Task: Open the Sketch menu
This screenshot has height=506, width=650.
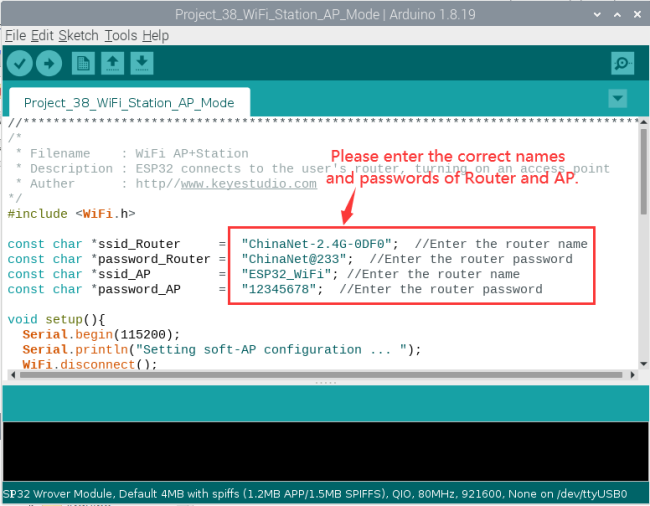Action: pyautogui.click(x=78, y=36)
